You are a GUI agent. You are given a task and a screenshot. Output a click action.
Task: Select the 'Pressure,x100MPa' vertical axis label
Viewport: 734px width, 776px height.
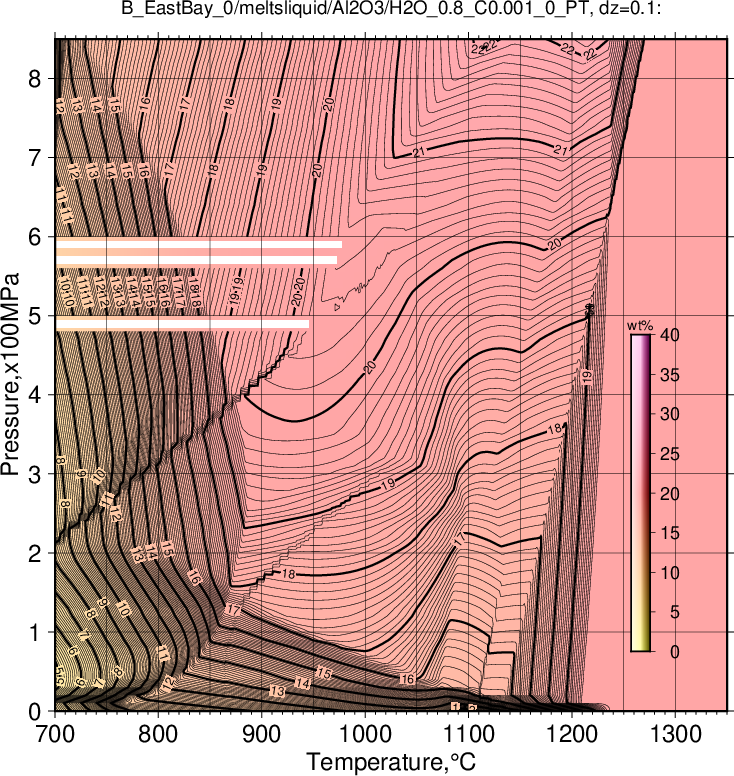point(10,374)
